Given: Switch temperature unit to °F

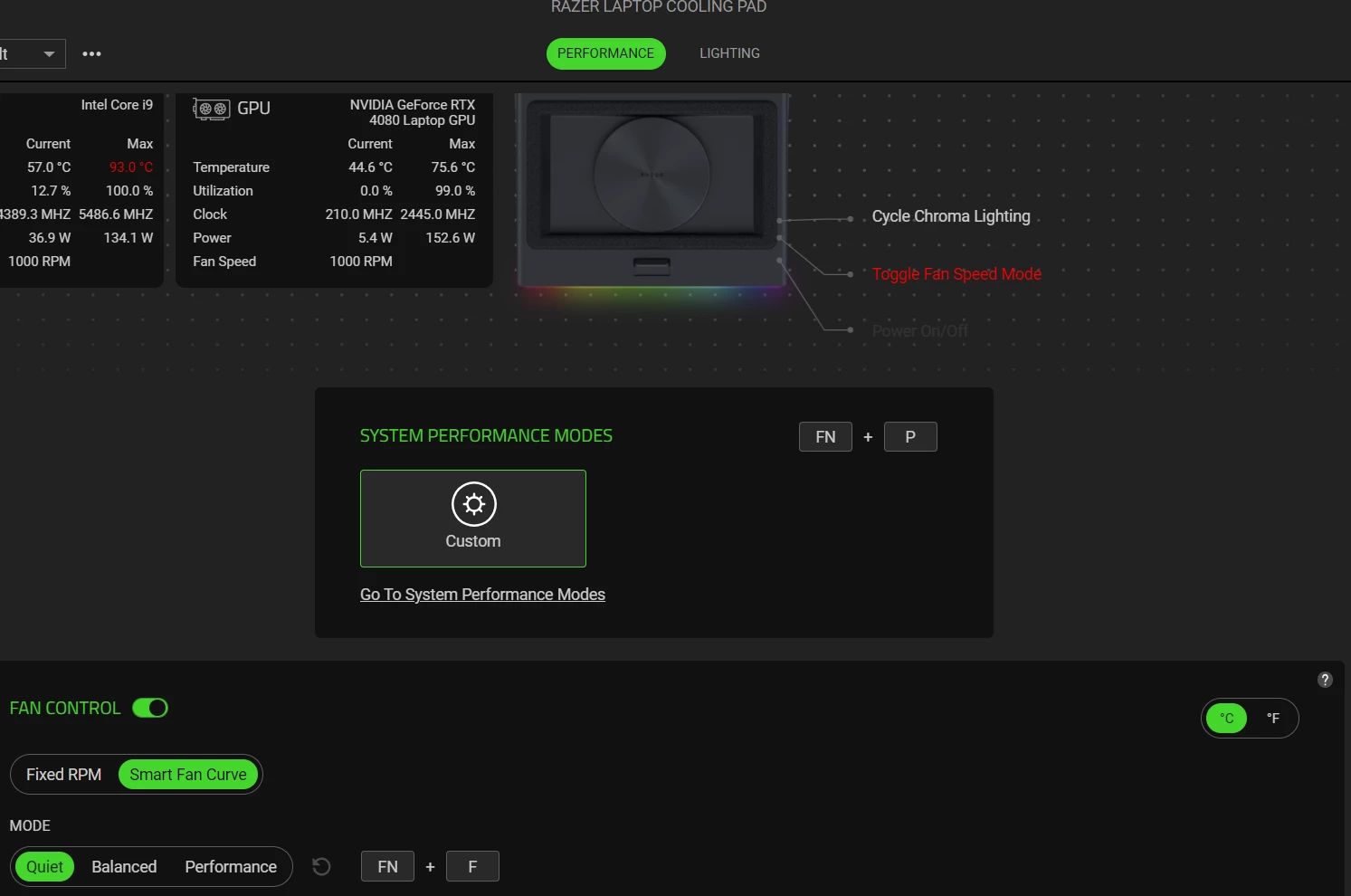Looking at the screenshot, I should coord(1273,719).
